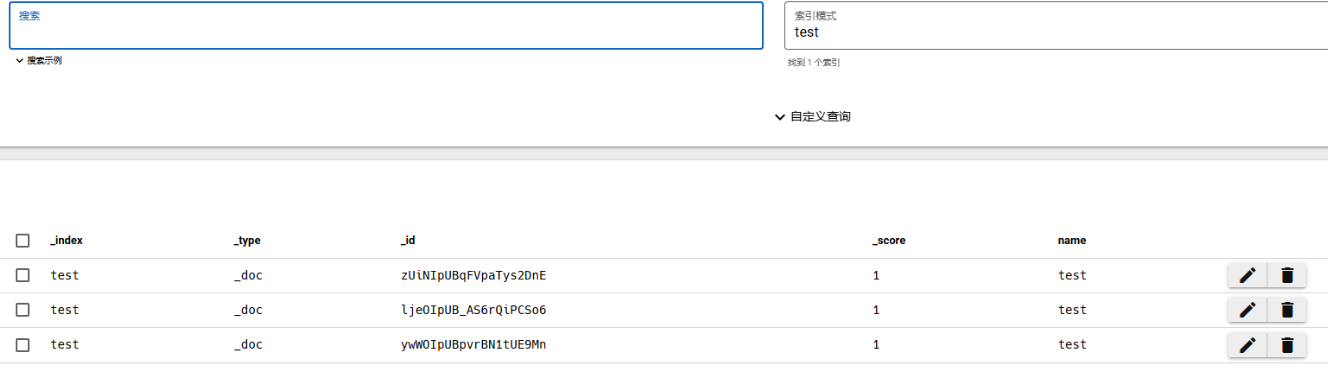Click the 索引模式 field containing test

(x=1056, y=26)
